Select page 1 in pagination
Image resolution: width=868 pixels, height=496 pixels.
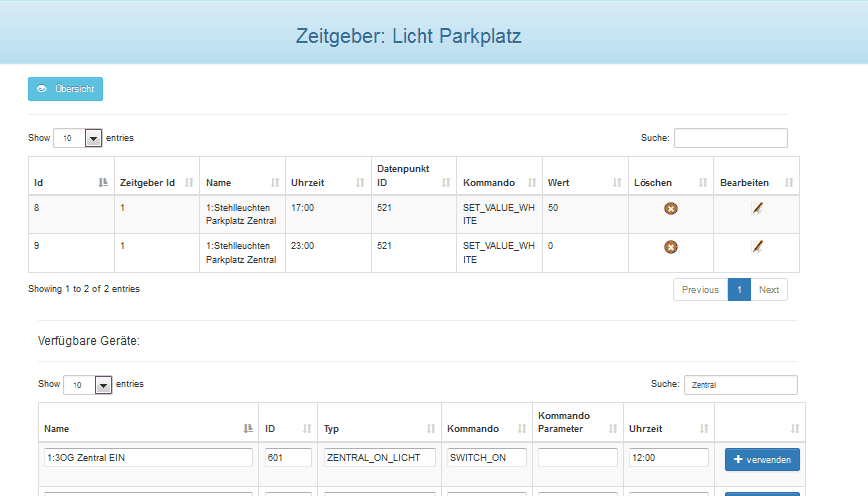click(738, 290)
